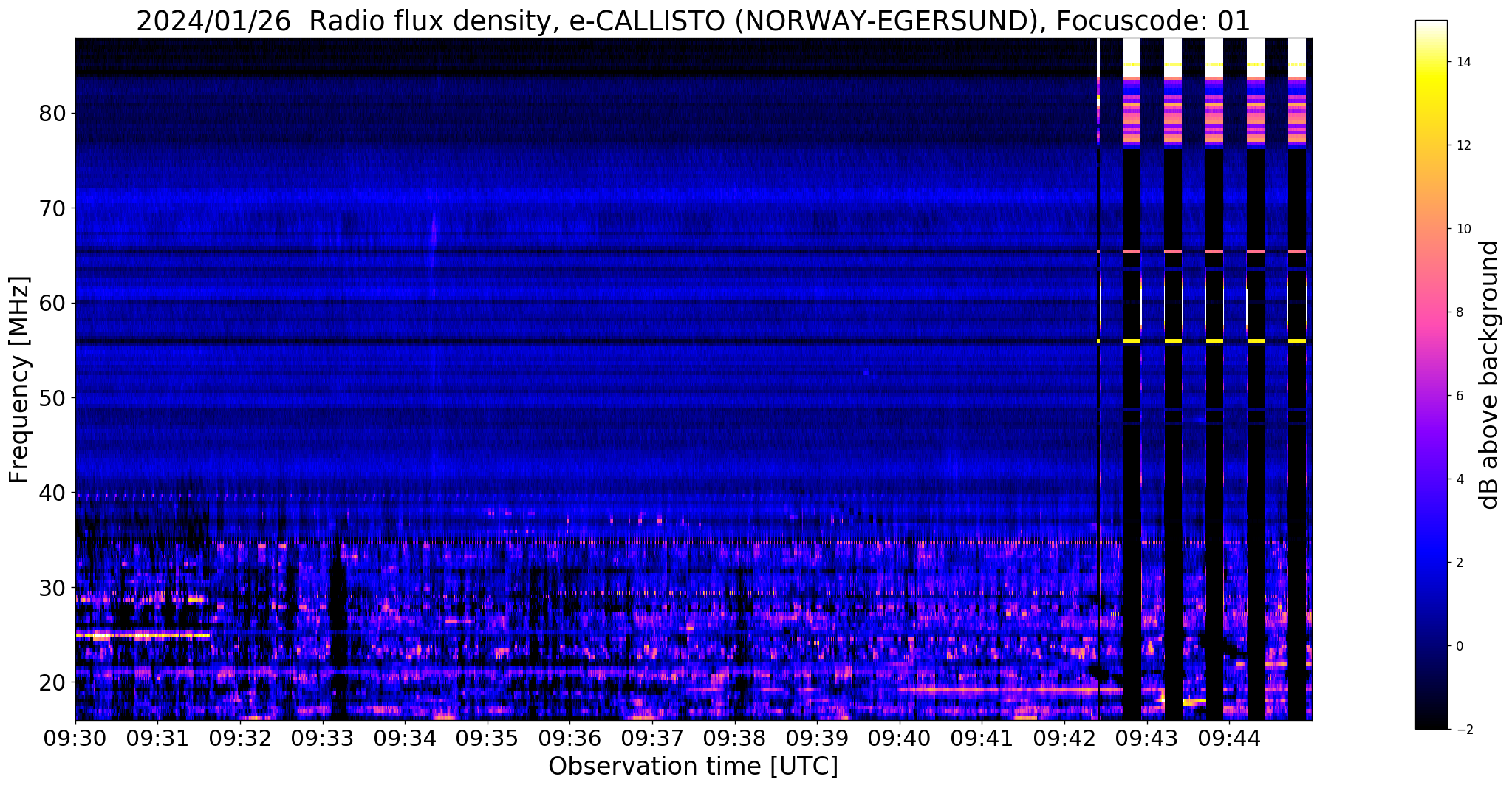Click the 'Frequency [MHz]' axis label
The image size is (1512, 788).
(x=20, y=380)
